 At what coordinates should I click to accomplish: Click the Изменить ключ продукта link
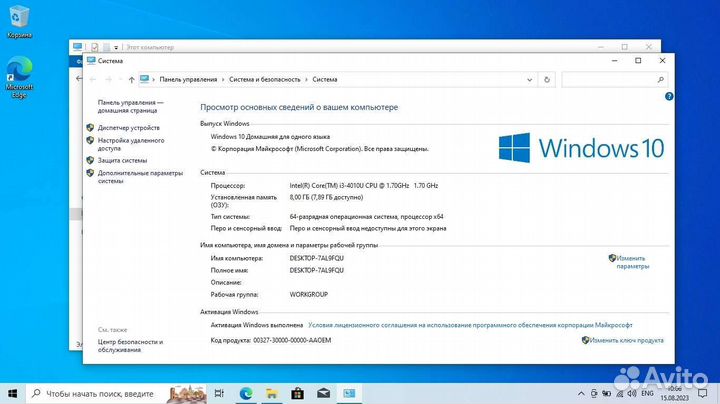coord(626,340)
